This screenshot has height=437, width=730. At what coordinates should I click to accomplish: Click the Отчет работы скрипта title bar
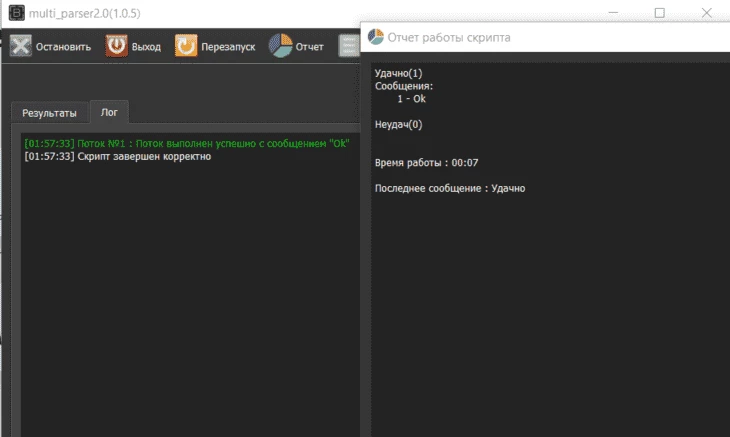545,37
